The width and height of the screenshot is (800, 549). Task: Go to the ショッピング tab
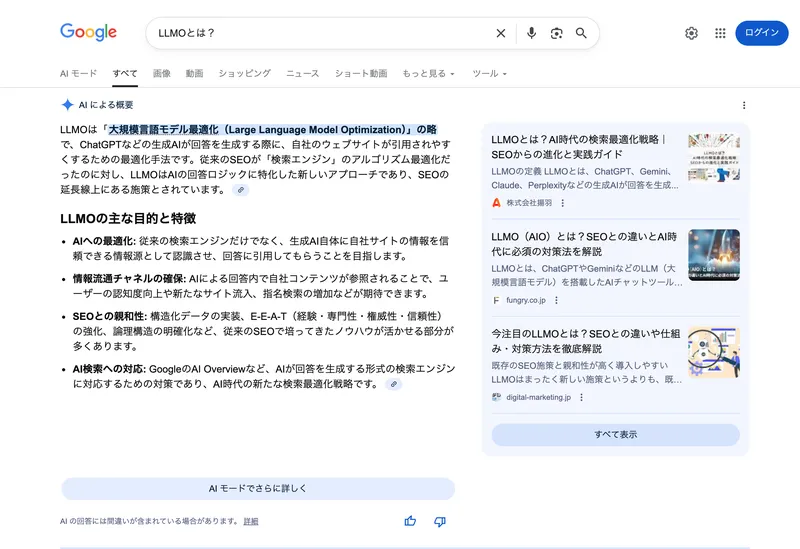[244, 73]
